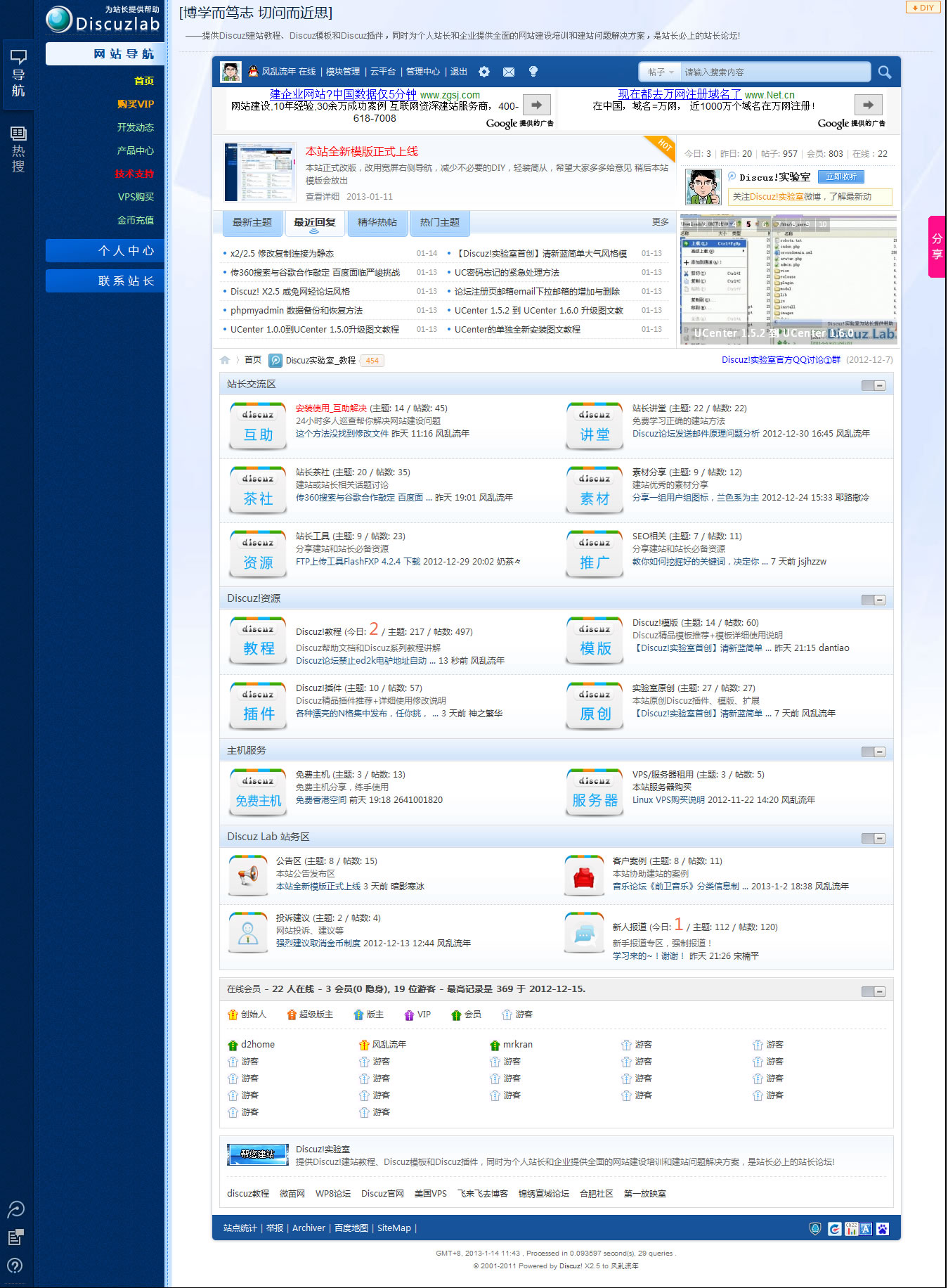Collapse the 在线会员 list section

coord(874,991)
